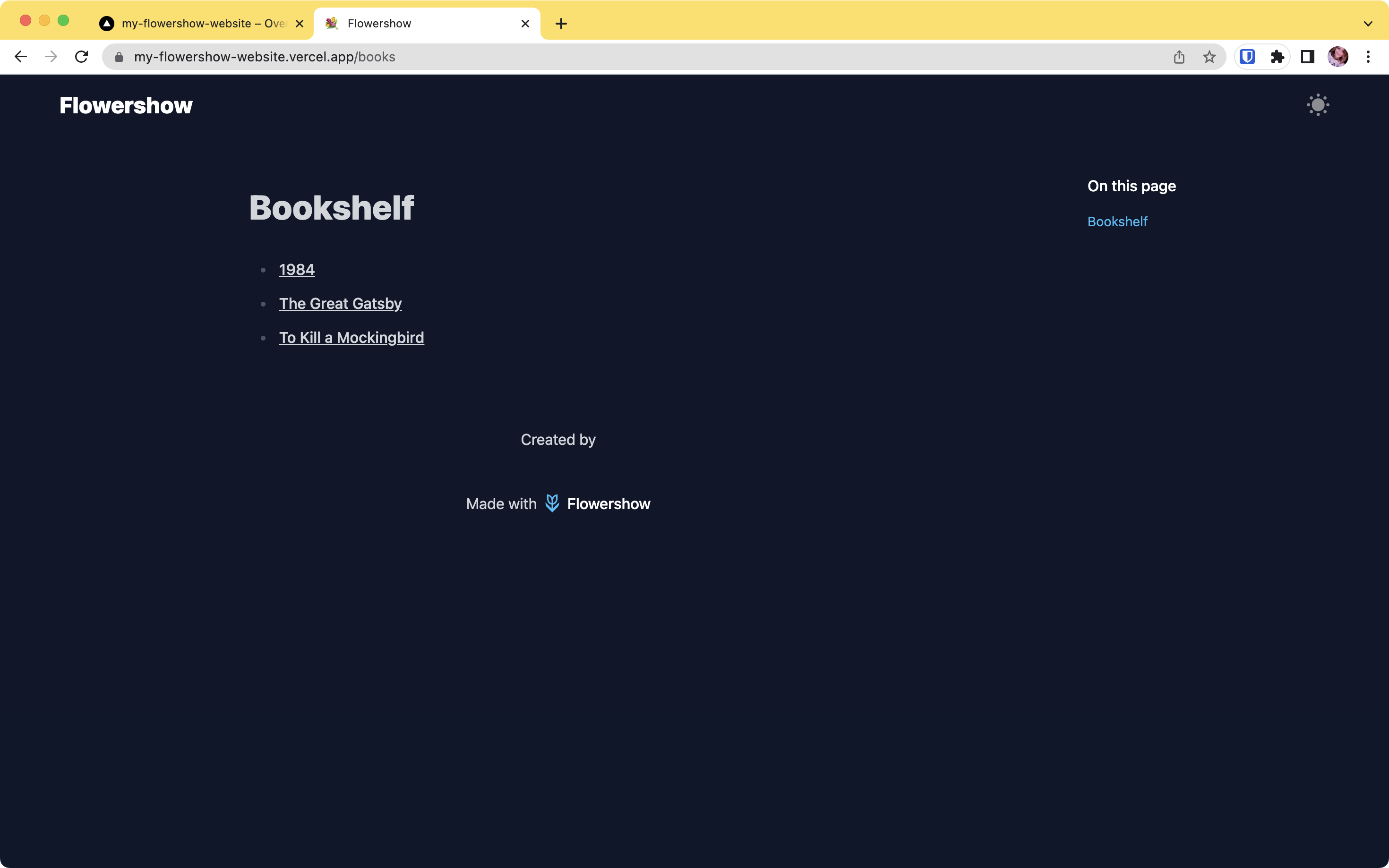Click the browser forward arrow
This screenshot has height=868, width=1389.
click(51, 57)
